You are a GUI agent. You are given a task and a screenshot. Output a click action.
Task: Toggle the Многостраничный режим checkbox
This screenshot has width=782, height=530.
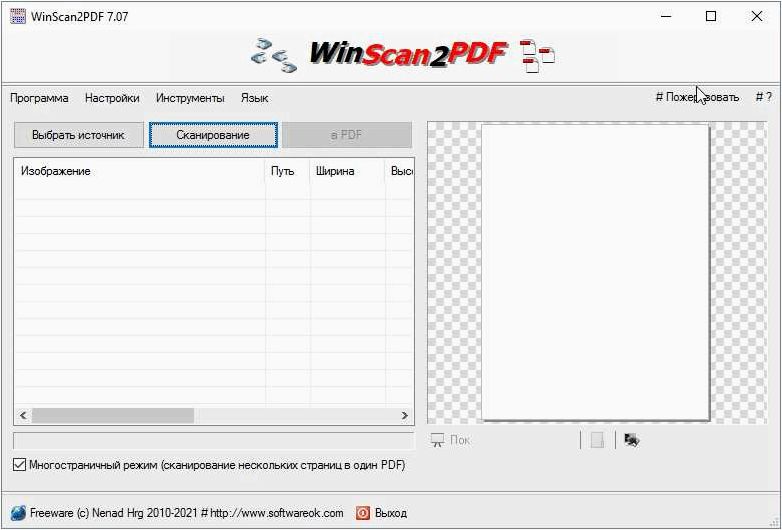(x=19, y=465)
